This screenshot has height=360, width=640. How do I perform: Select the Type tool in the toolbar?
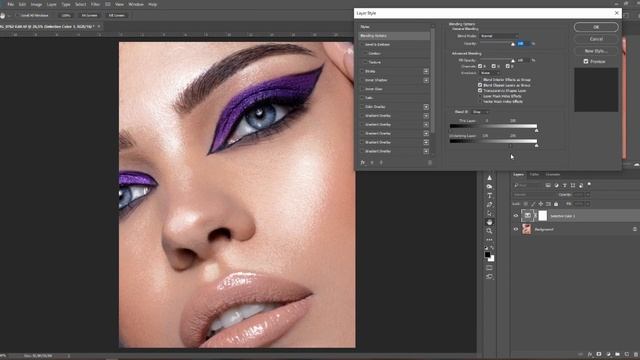[489, 196]
